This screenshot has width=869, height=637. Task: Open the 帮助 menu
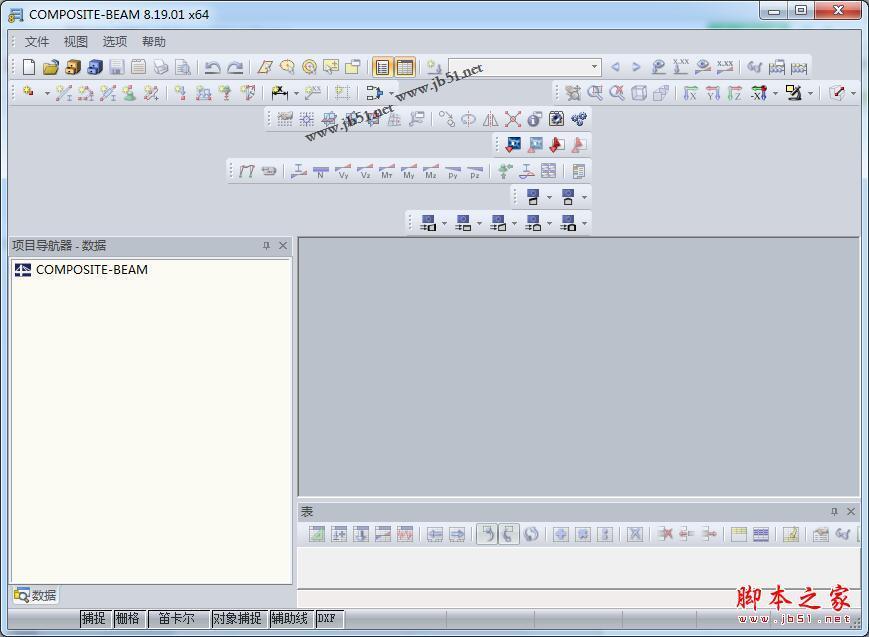[154, 42]
